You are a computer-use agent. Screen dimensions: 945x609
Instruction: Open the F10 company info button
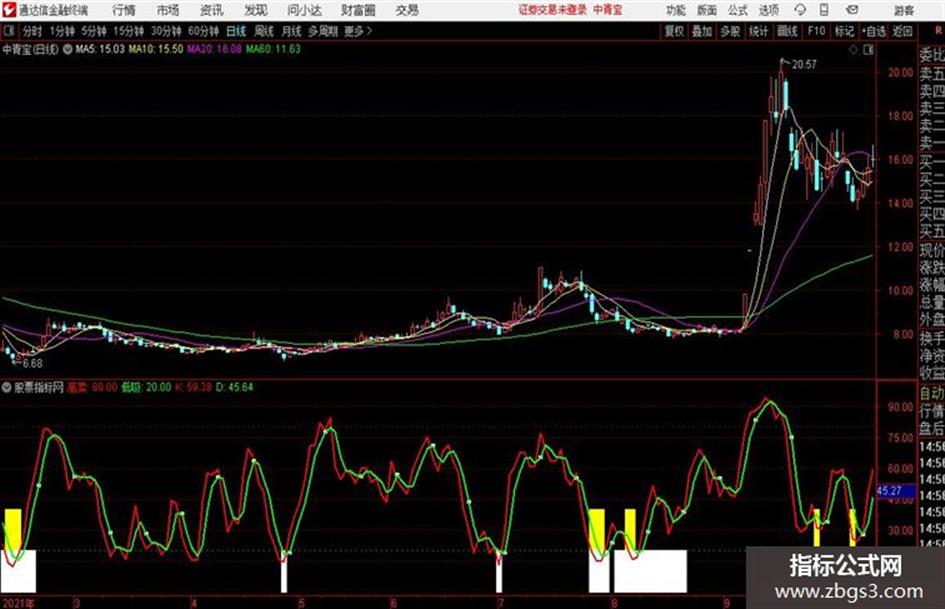(816, 31)
